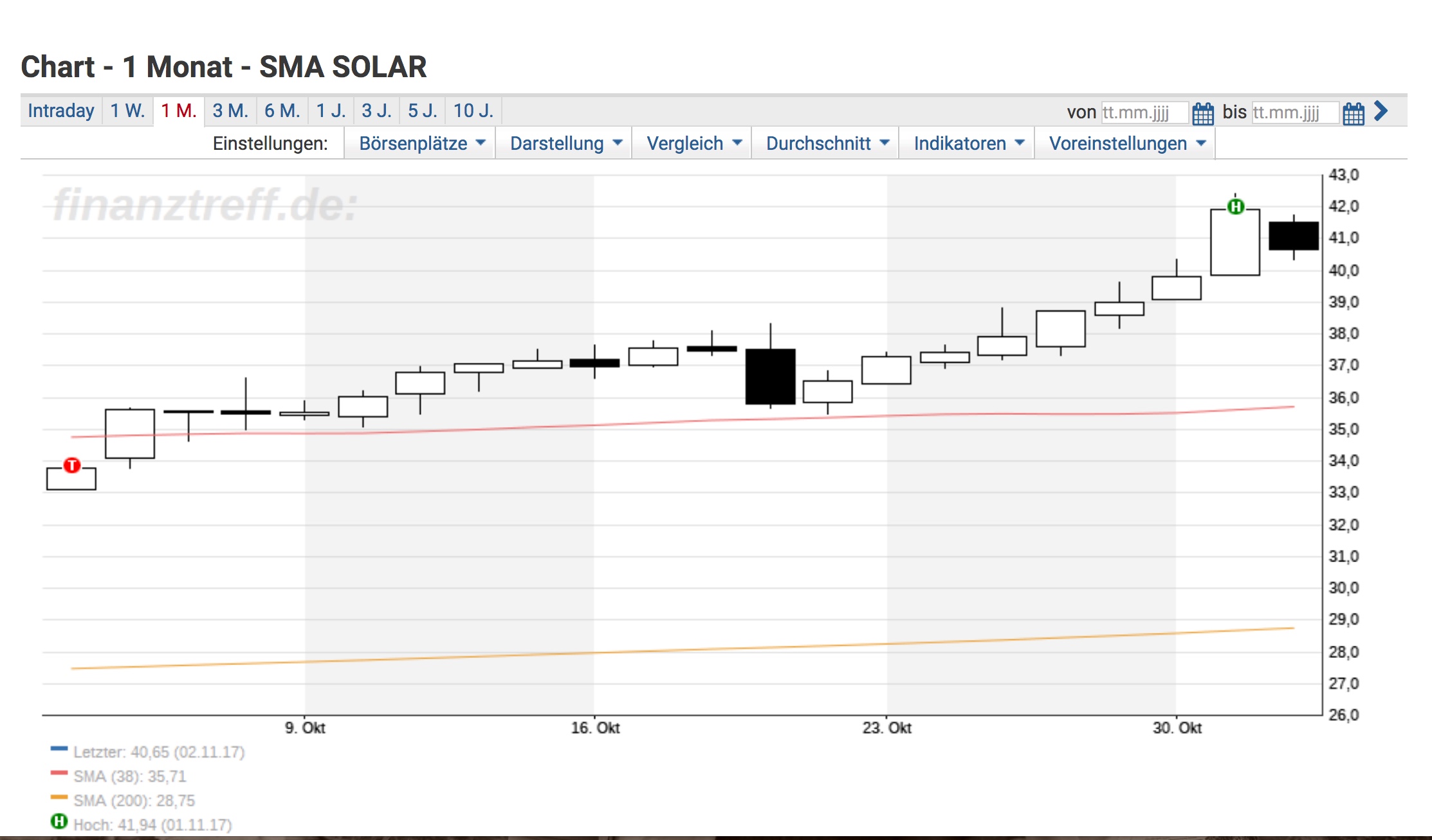This screenshot has width=1432, height=840.
Task: Click the blue right-arrow chevron after the date fields
Action: point(1380,113)
